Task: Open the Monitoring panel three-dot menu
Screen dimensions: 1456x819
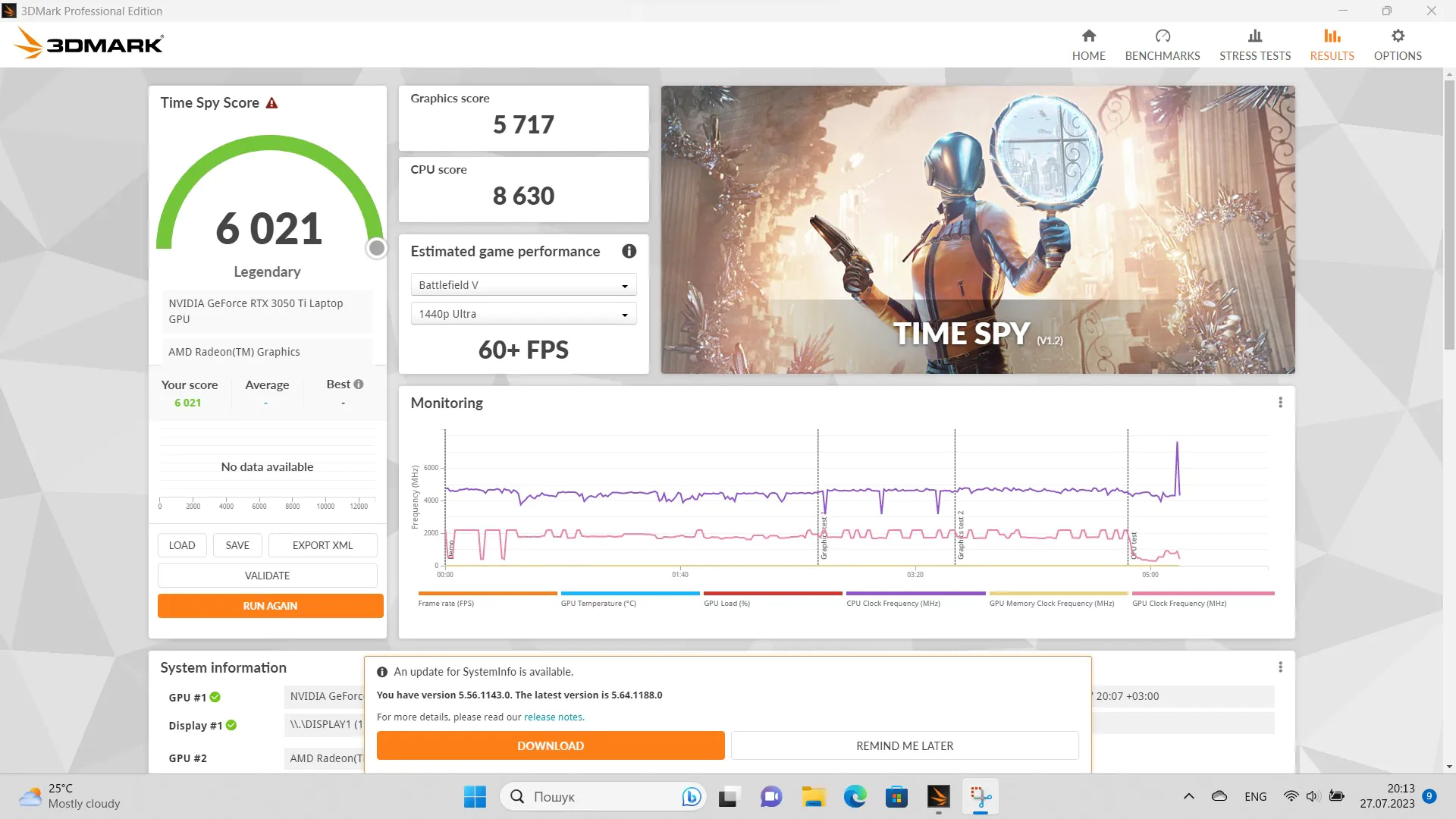Action: click(1280, 403)
